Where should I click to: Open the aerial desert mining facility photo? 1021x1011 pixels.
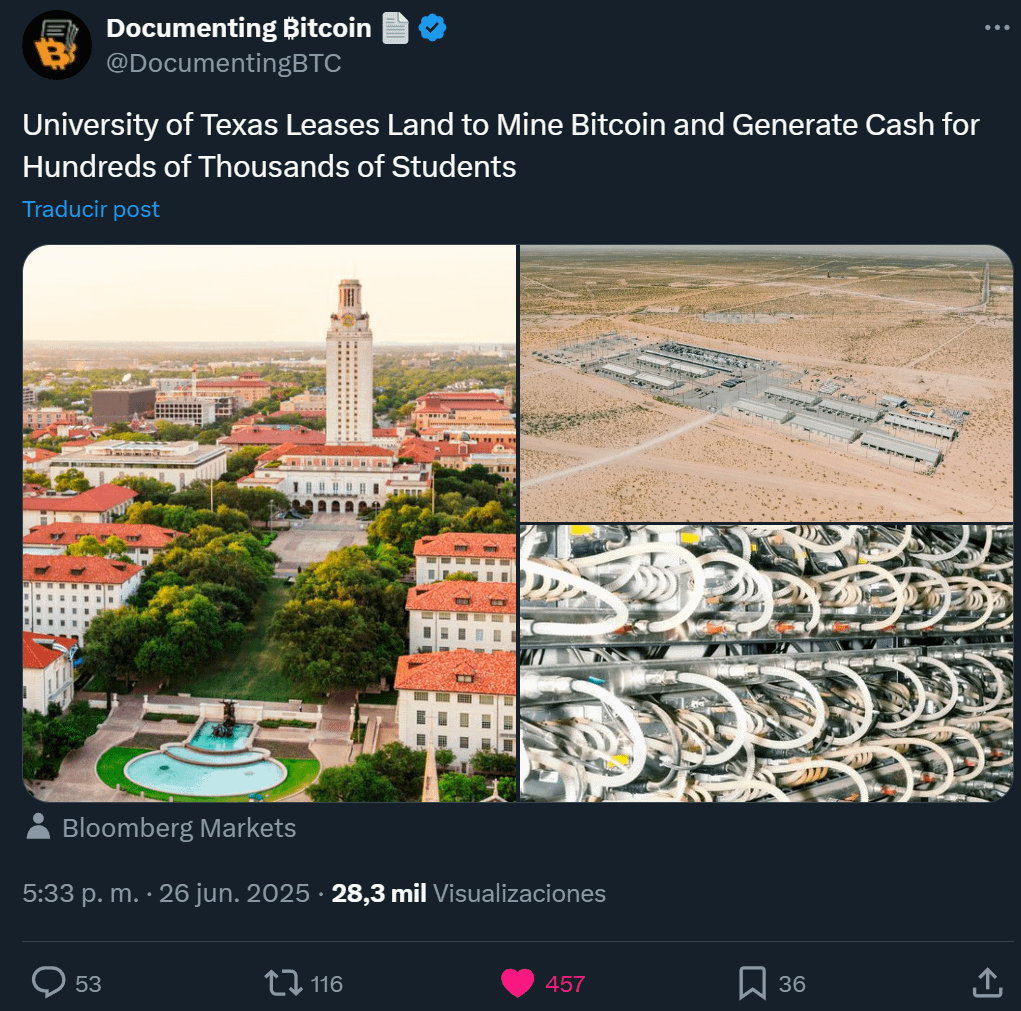pyautogui.click(x=767, y=383)
